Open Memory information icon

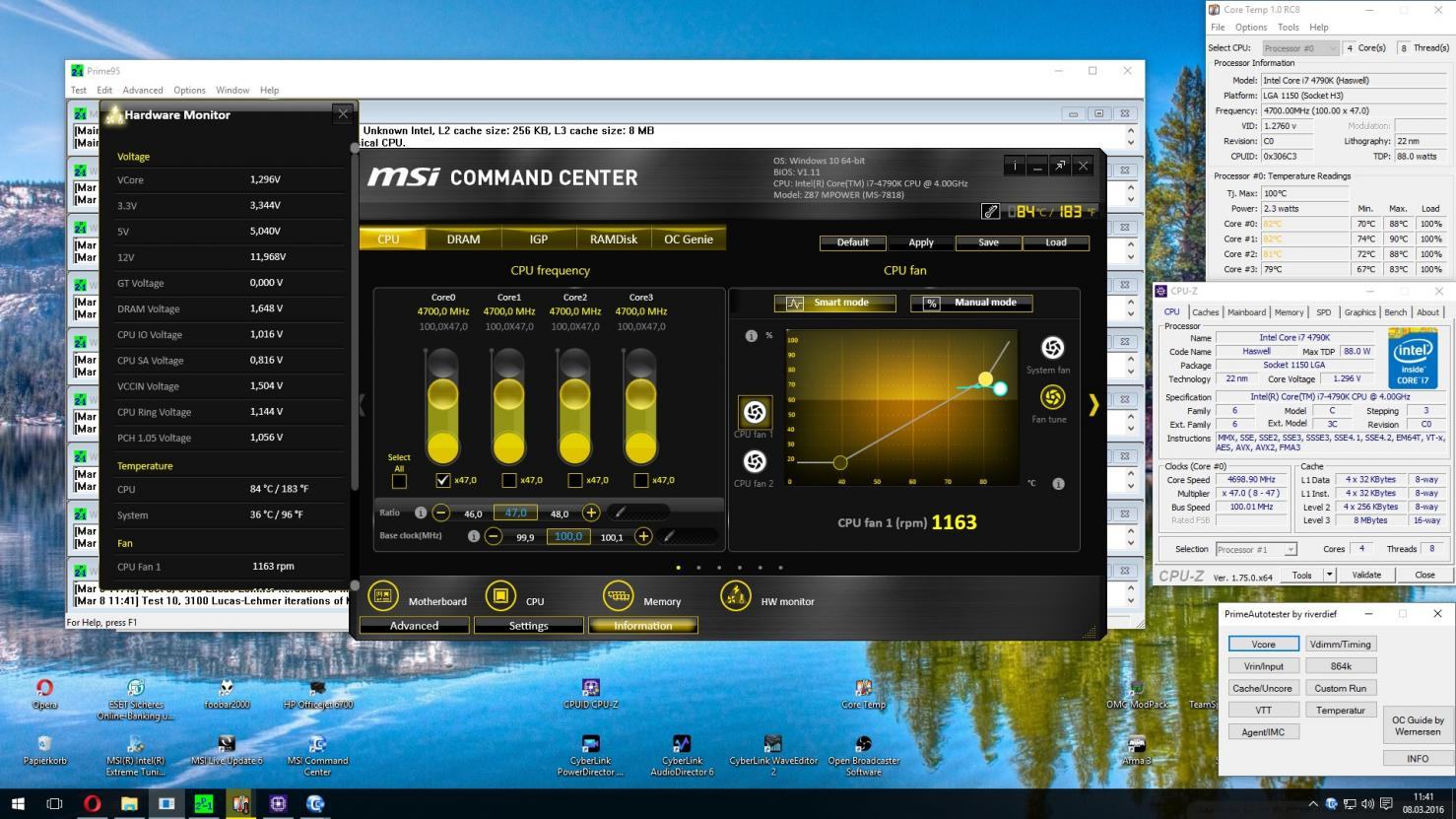pyautogui.click(x=618, y=596)
